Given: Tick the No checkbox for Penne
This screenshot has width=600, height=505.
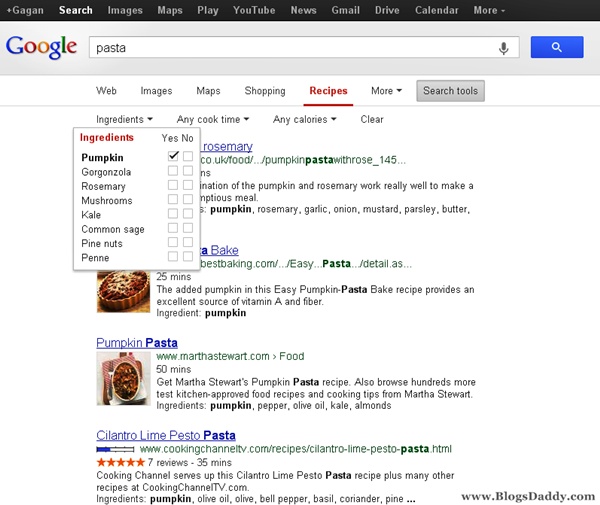Looking at the screenshot, I should [188, 256].
